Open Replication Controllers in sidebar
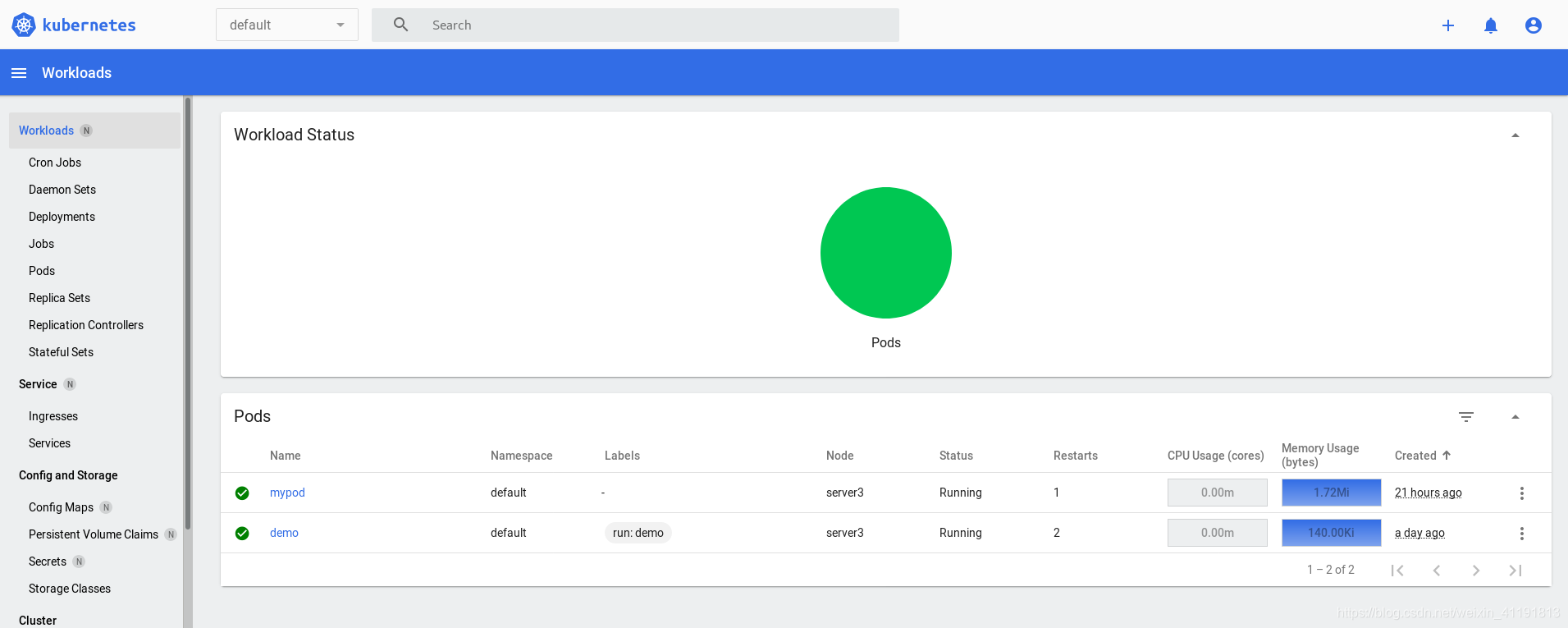This screenshot has width=1568, height=628. click(86, 325)
